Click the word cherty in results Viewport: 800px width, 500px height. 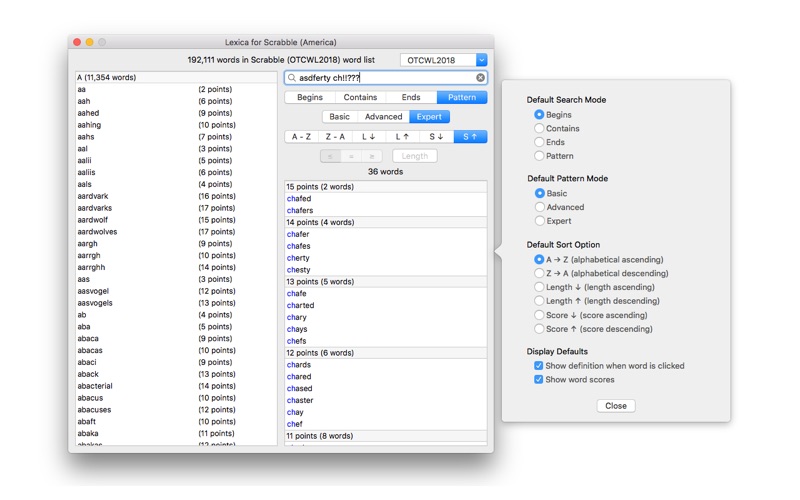point(298,258)
